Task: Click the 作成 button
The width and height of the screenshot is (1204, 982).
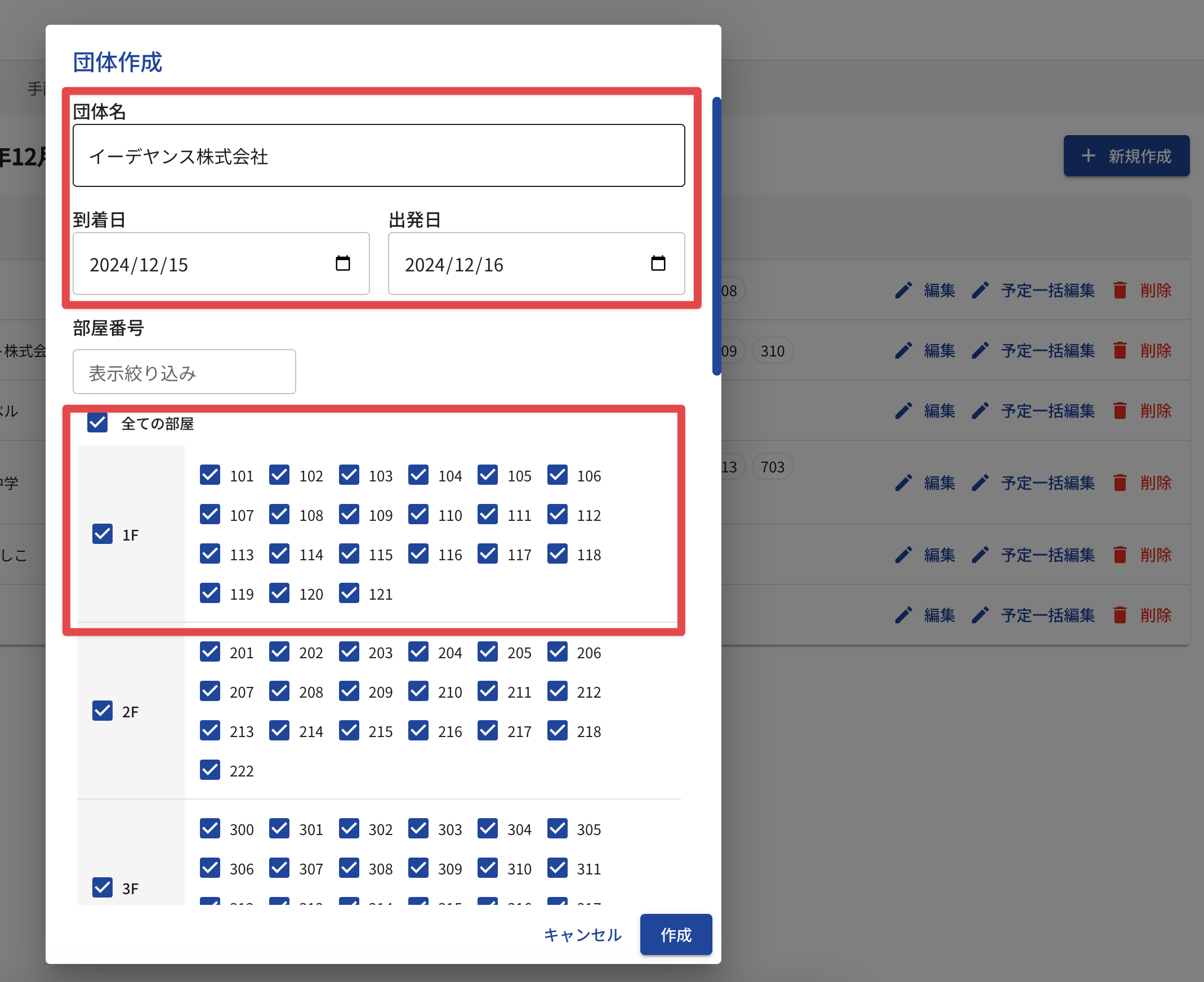Action: [676, 935]
